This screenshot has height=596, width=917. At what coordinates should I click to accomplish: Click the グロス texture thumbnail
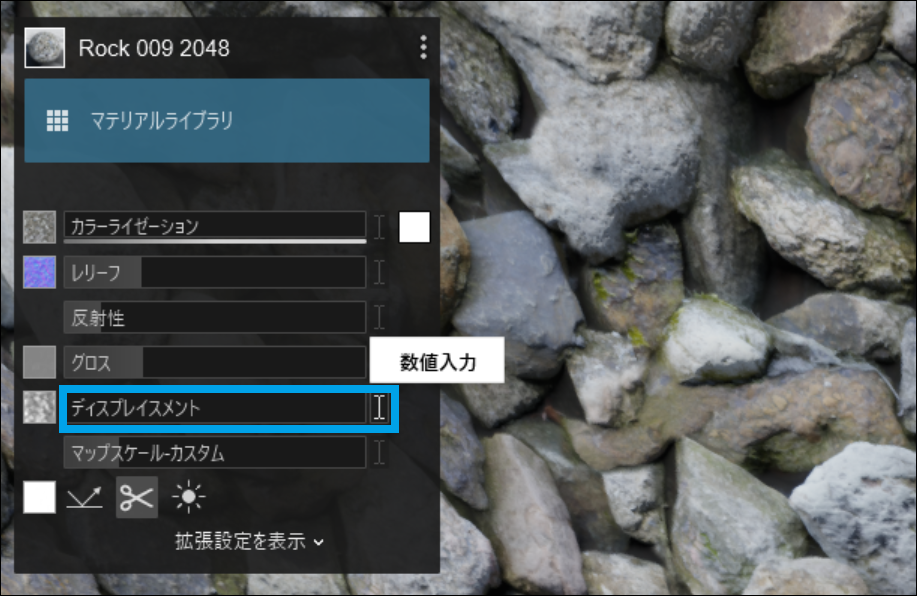(x=39, y=362)
